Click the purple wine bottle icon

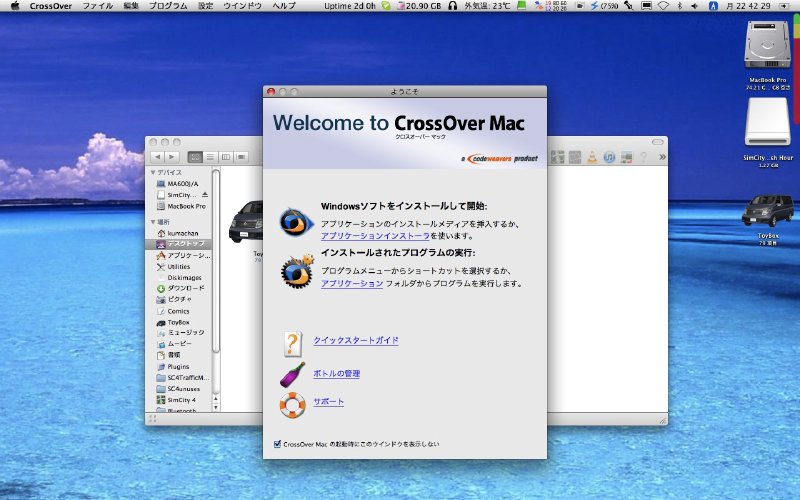292,374
